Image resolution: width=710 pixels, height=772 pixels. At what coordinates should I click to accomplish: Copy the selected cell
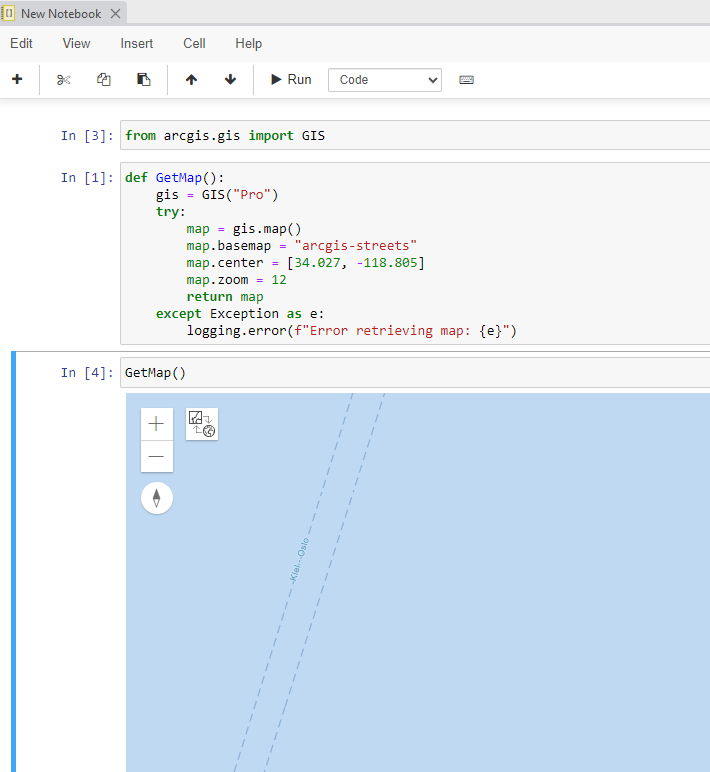tap(104, 80)
